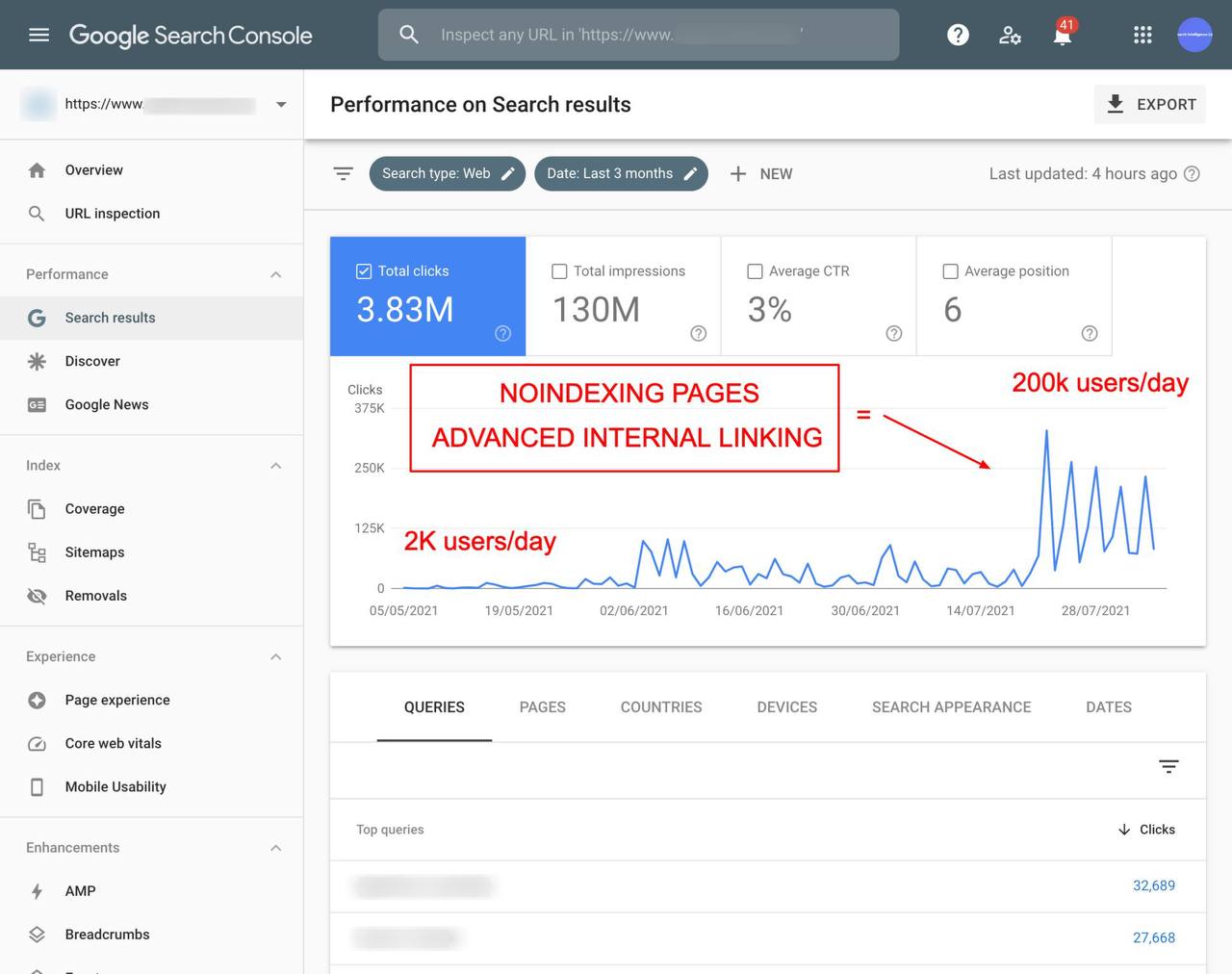Check the Average CTR checkbox
The width and height of the screenshot is (1232, 974).
(x=755, y=271)
